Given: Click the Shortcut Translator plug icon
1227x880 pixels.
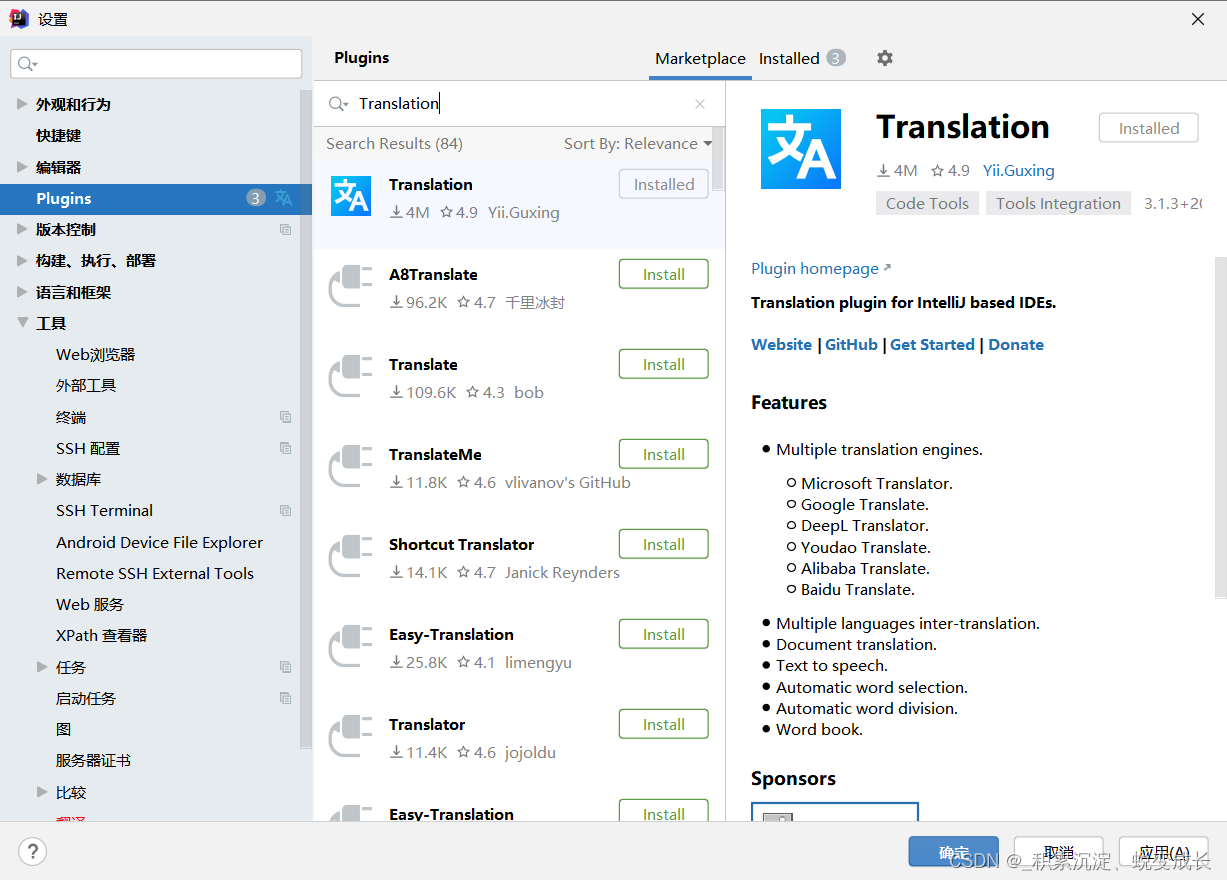Looking at the screenshot, I should 351,556.
